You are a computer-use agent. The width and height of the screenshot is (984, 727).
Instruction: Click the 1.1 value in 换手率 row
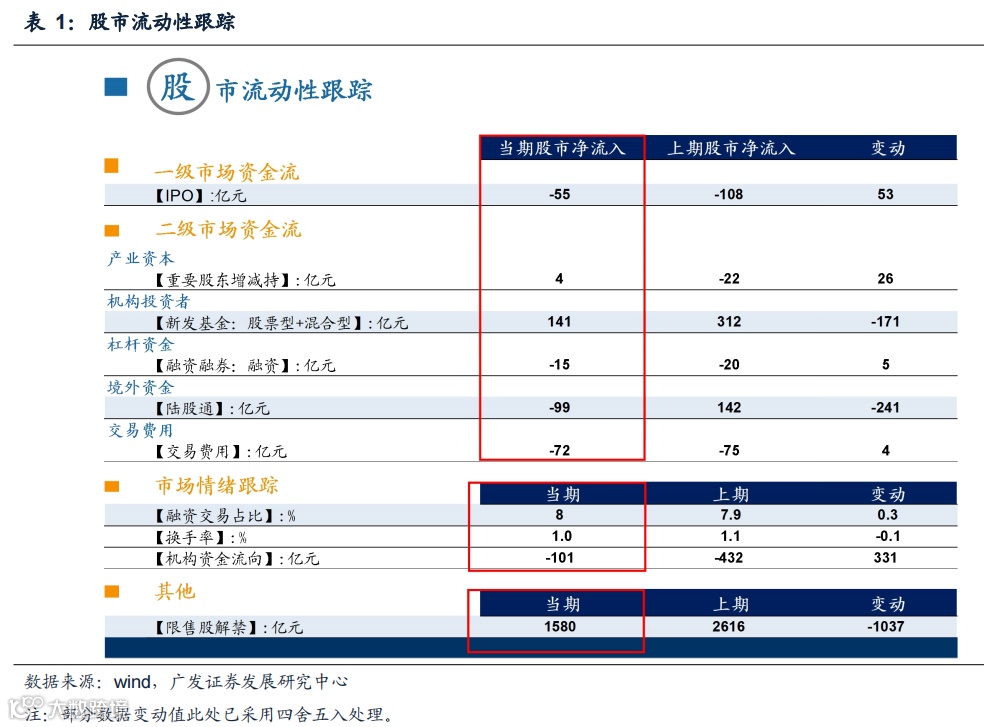click(x=730, y=536)
